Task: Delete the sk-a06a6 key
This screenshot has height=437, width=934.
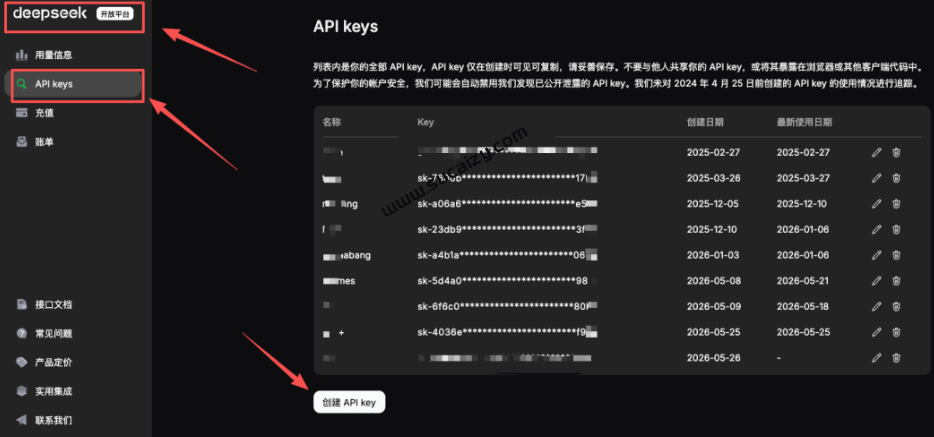Action: (896, 204)
